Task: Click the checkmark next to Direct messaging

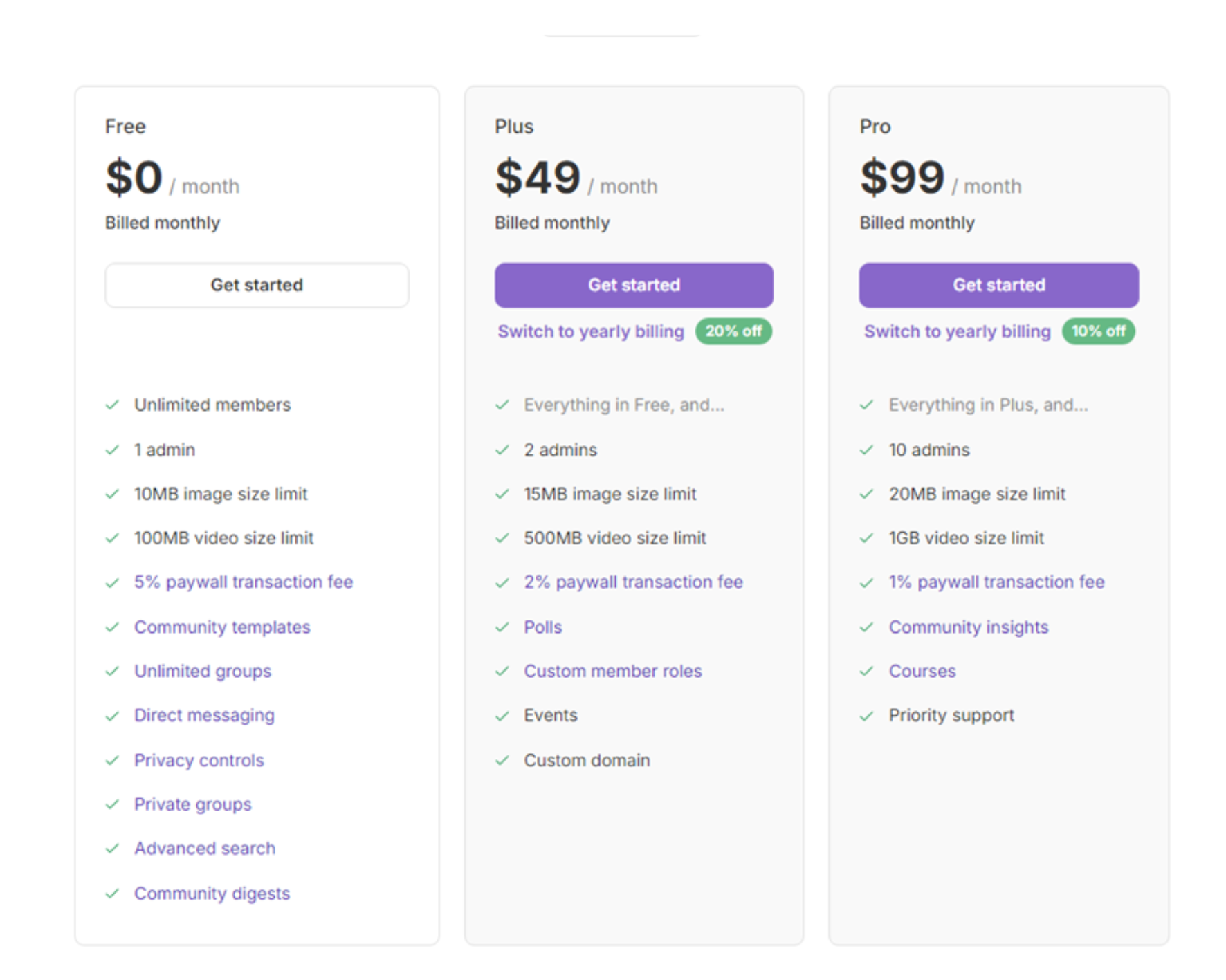Action: click(x=113, y=715)
